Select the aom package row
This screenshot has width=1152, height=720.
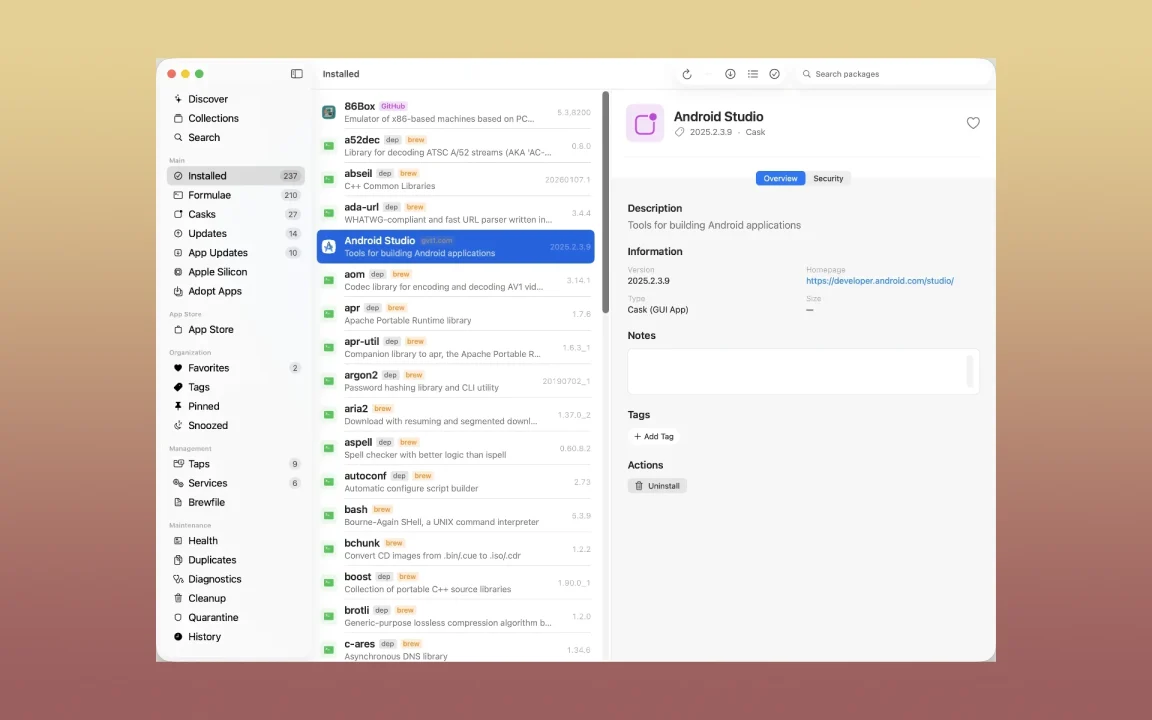point(456,280)
